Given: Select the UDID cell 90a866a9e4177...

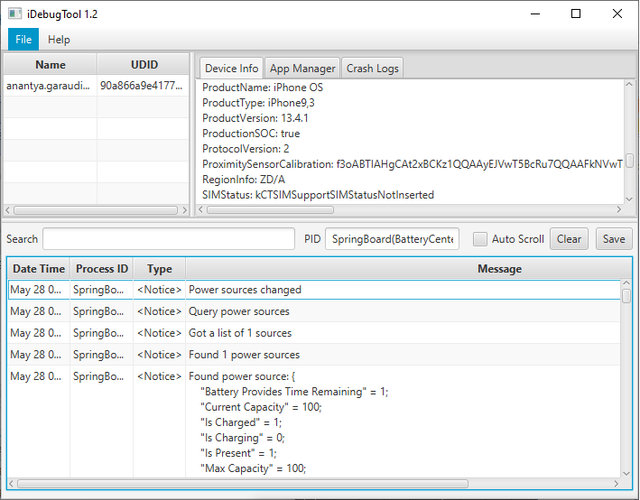Looking at the screenshot, I should click(142, 86).
